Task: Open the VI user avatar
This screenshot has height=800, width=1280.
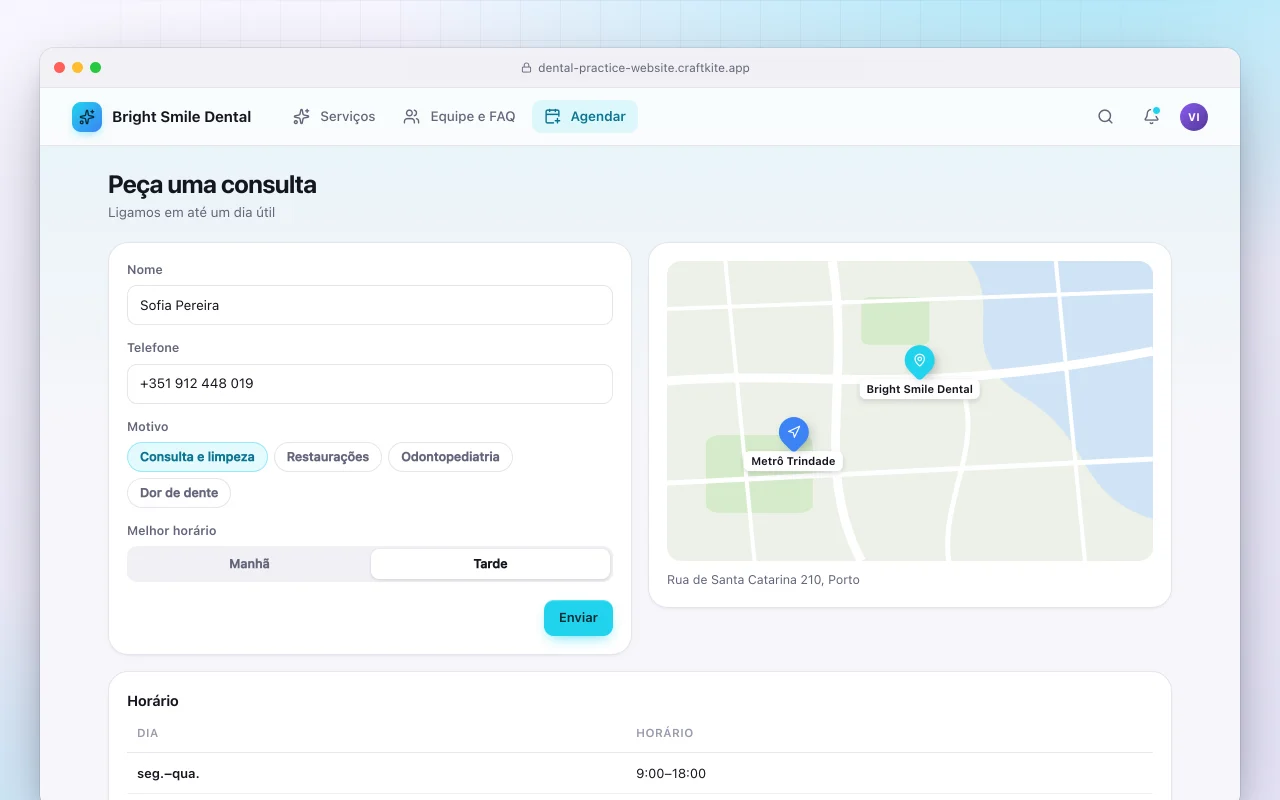Action: tap(1194, 117)
